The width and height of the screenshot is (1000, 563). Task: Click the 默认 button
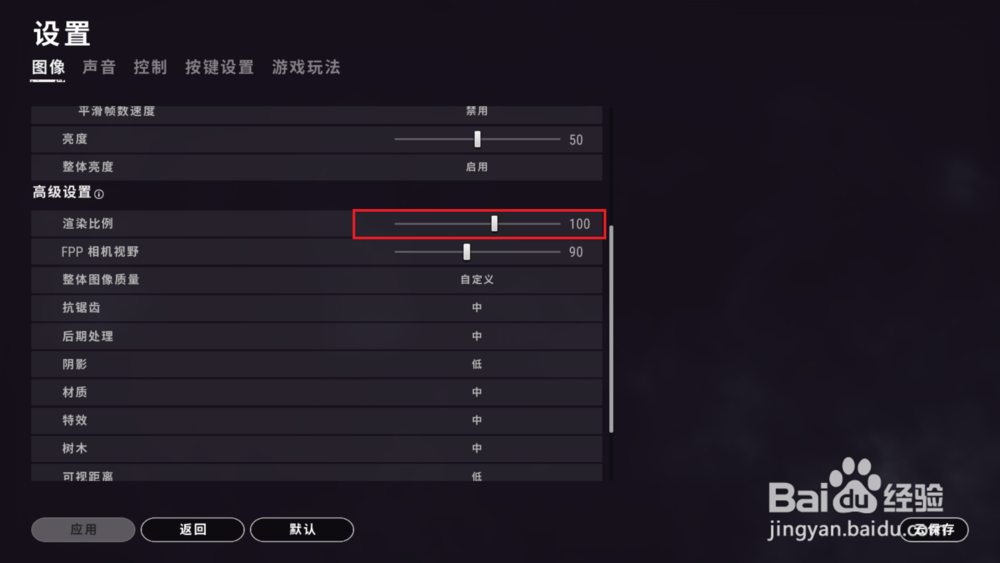click(302, 529)
